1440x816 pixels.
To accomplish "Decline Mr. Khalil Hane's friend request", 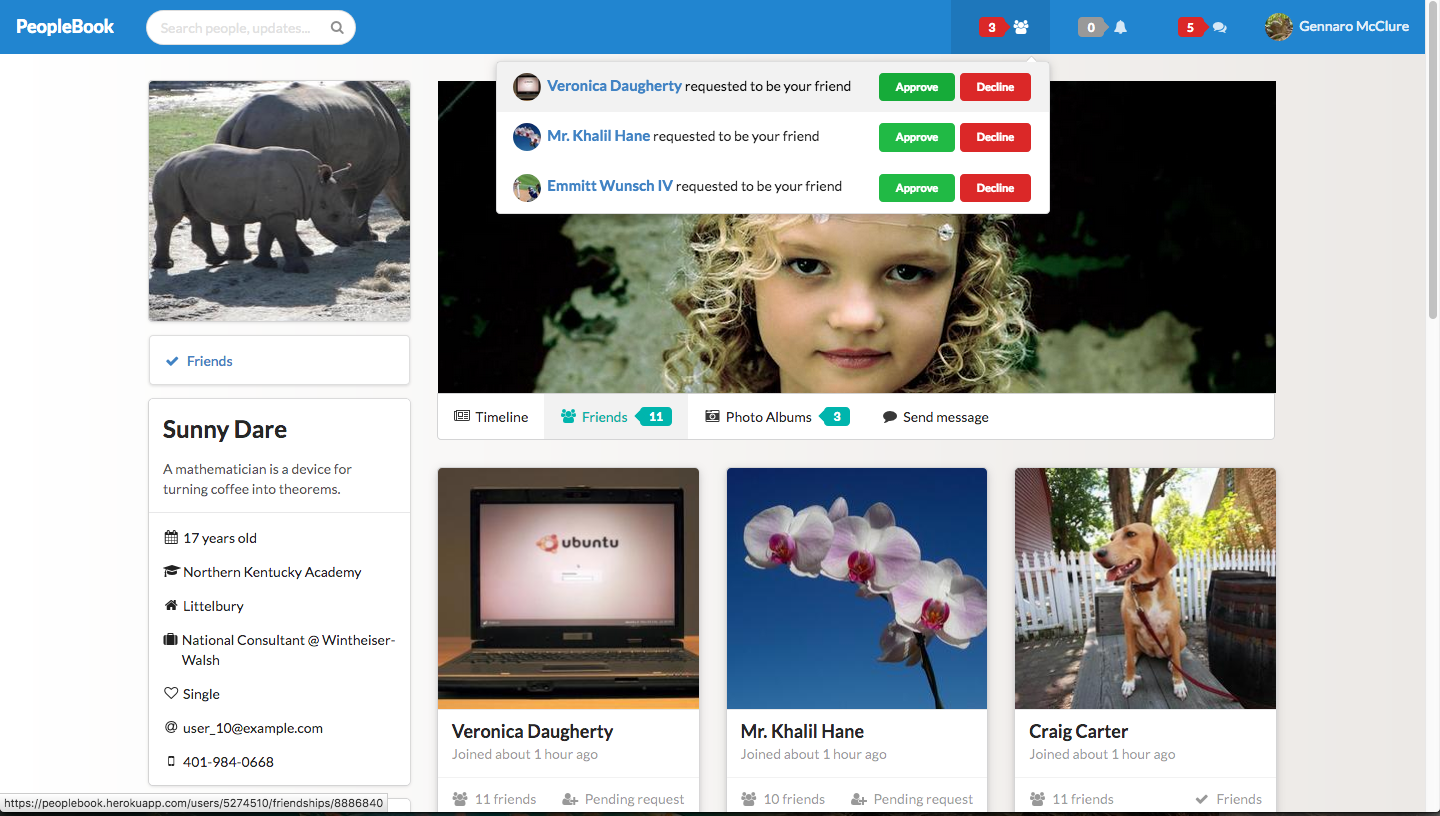I will 995,137.
